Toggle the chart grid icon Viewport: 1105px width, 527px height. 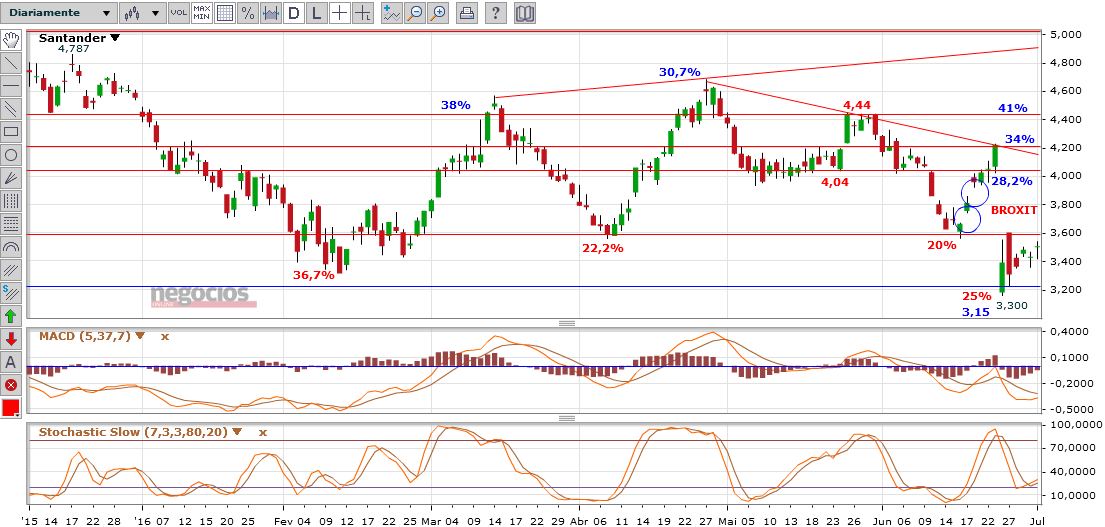225,12
